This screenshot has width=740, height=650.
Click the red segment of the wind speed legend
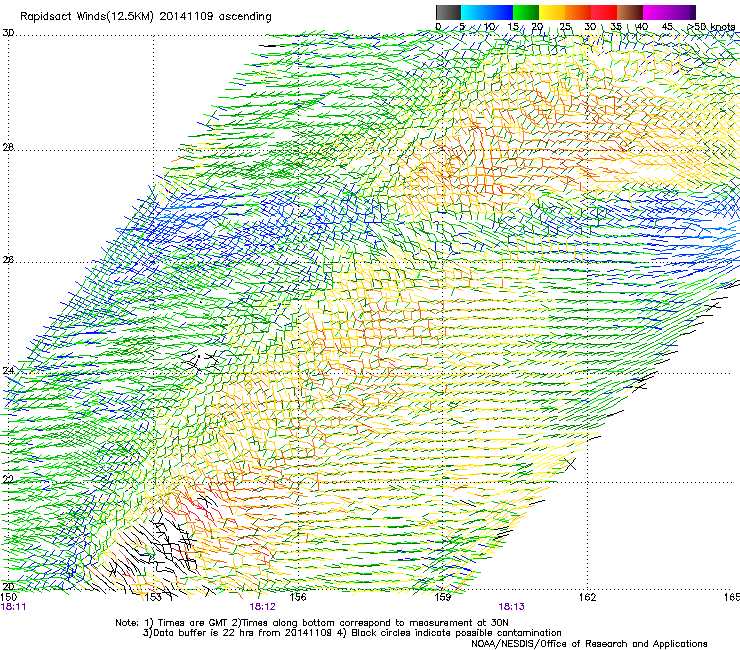(604, 12)
